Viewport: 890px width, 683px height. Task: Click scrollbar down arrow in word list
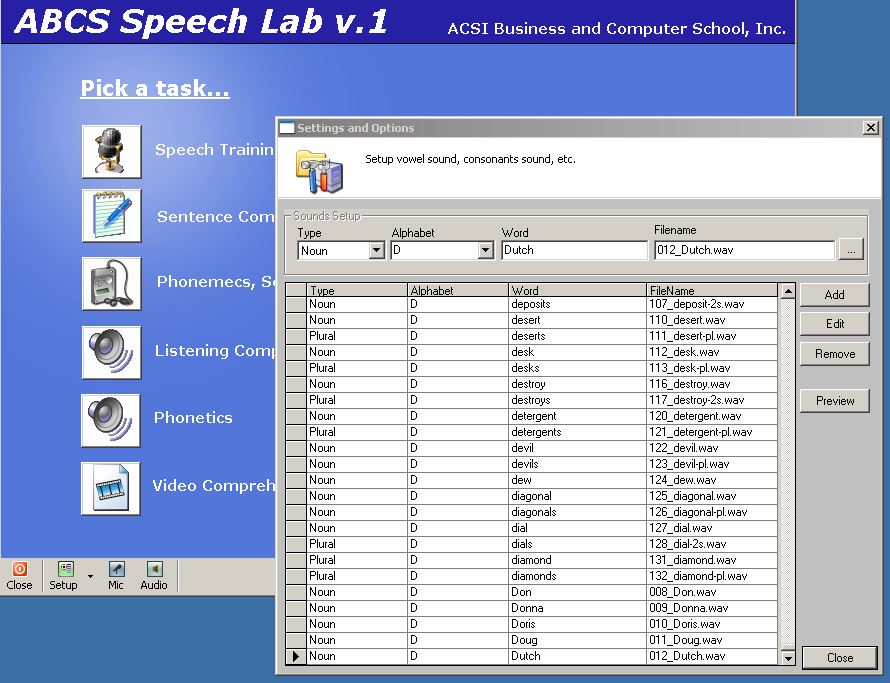coord(788,658)
